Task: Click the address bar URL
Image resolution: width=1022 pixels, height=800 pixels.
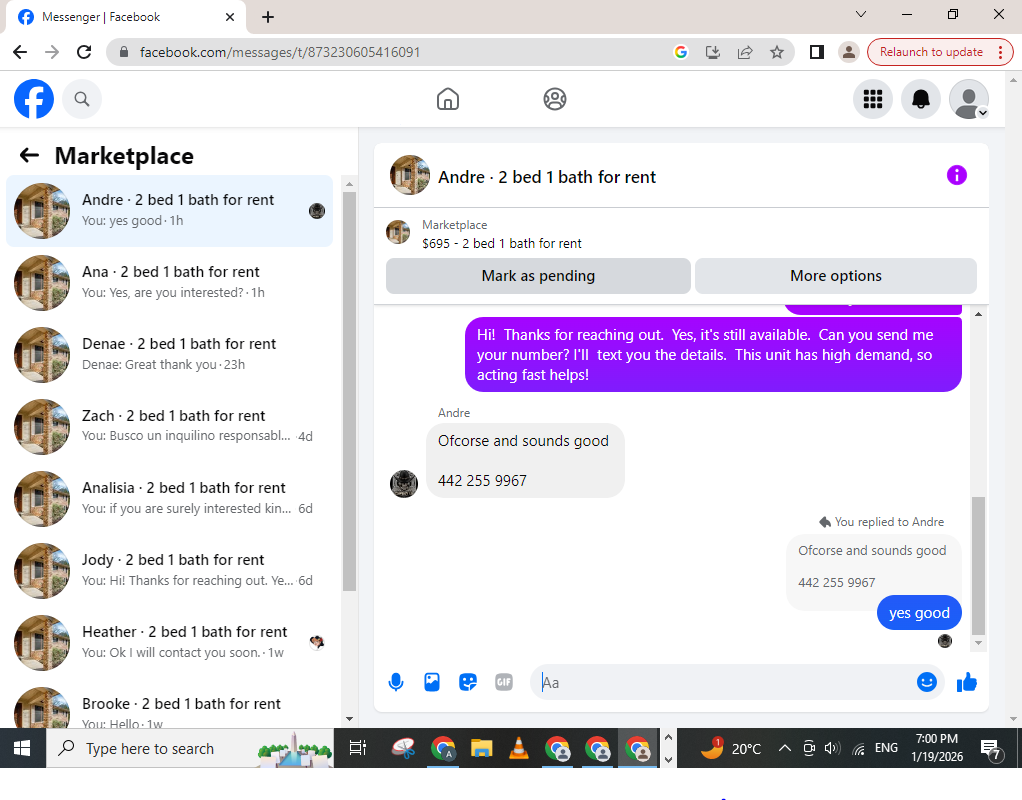Action: point(280,52)
